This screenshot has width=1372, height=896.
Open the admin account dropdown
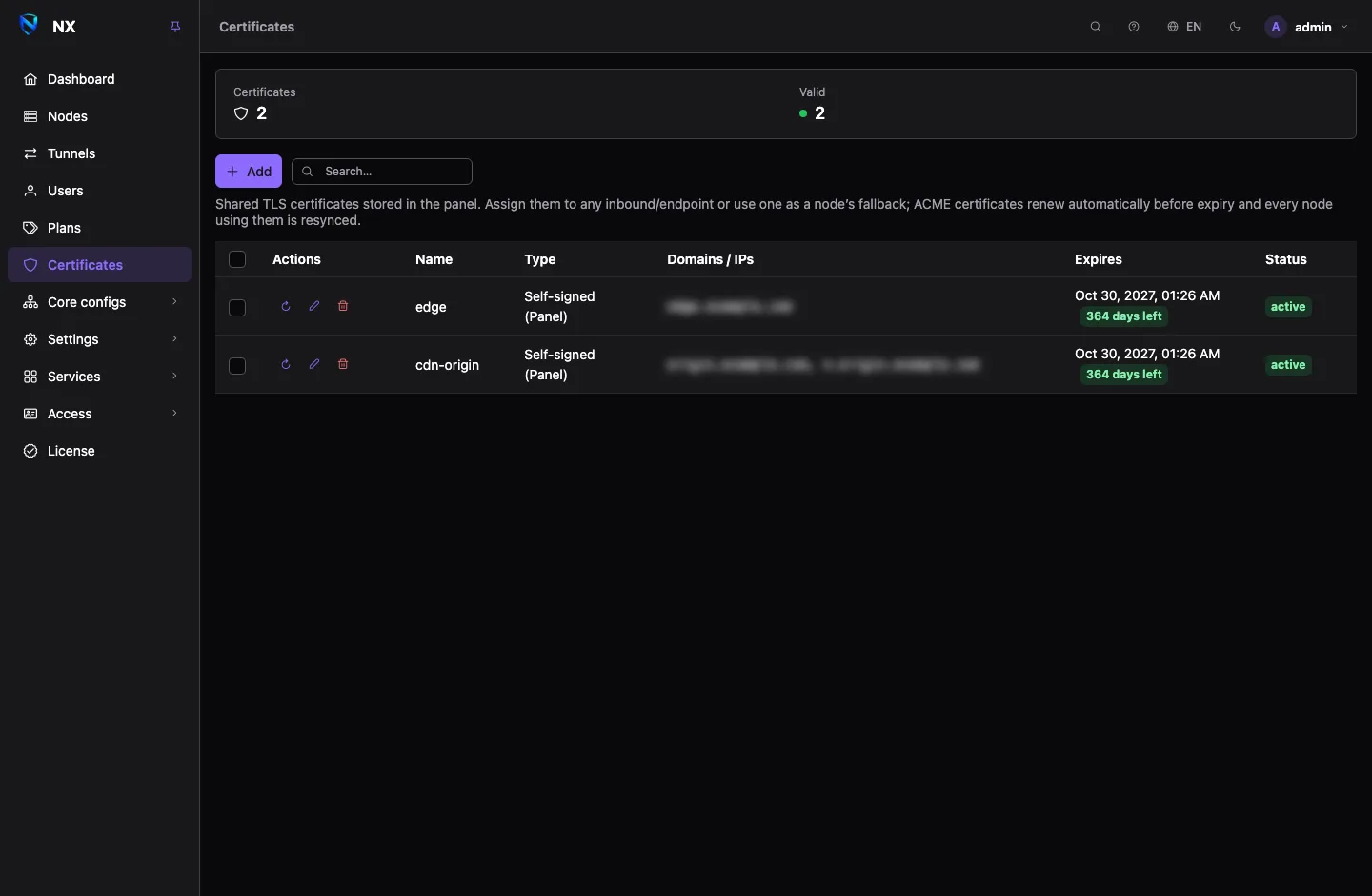pyautogui.click(x=1307, y=27)
